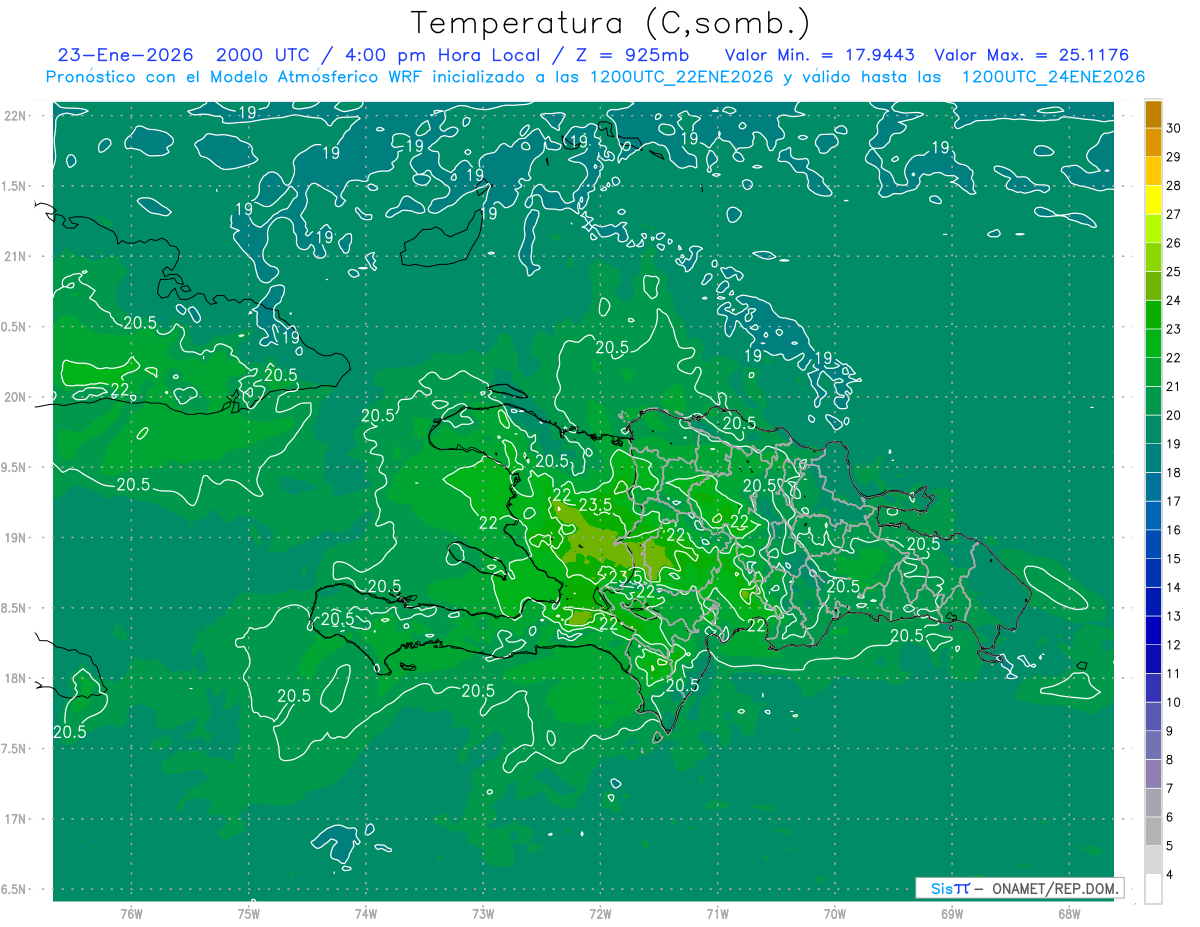Click the "75W" longitude axis label
1200x927 pixels.
point(249,913)
